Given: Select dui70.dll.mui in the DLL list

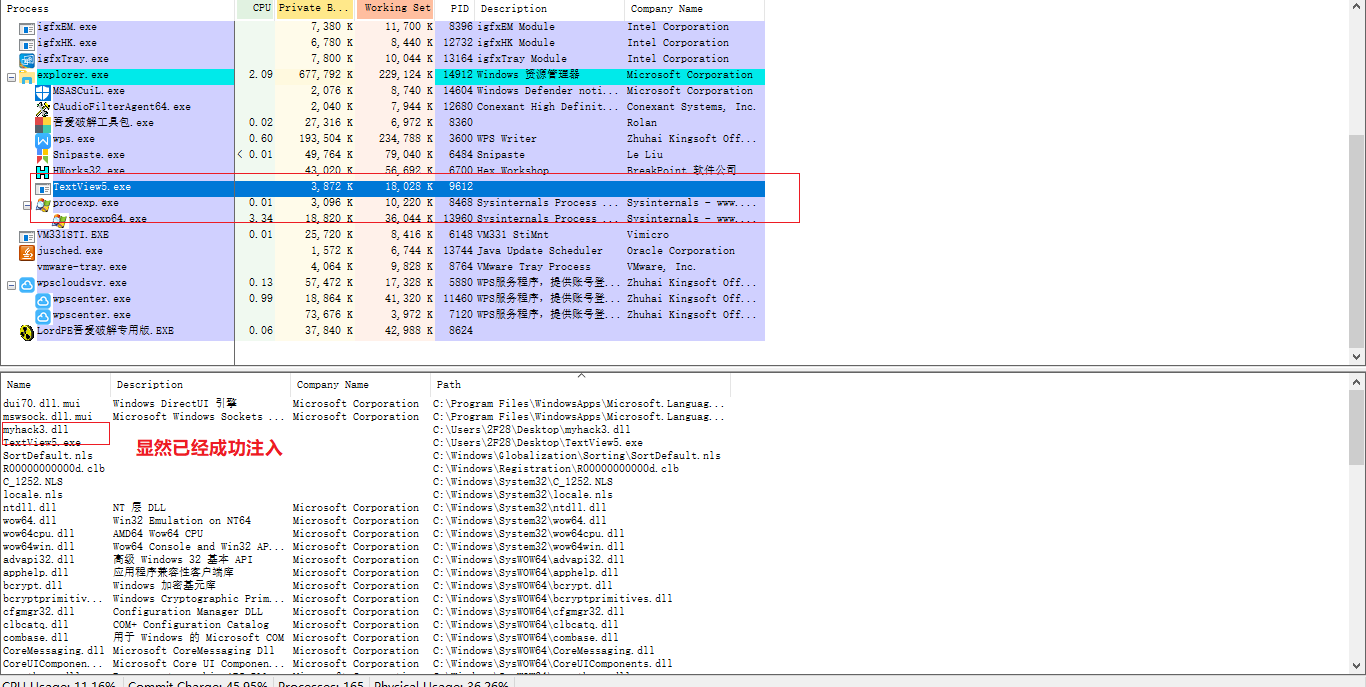Looking at the screenshot, I should coord(42,404).
